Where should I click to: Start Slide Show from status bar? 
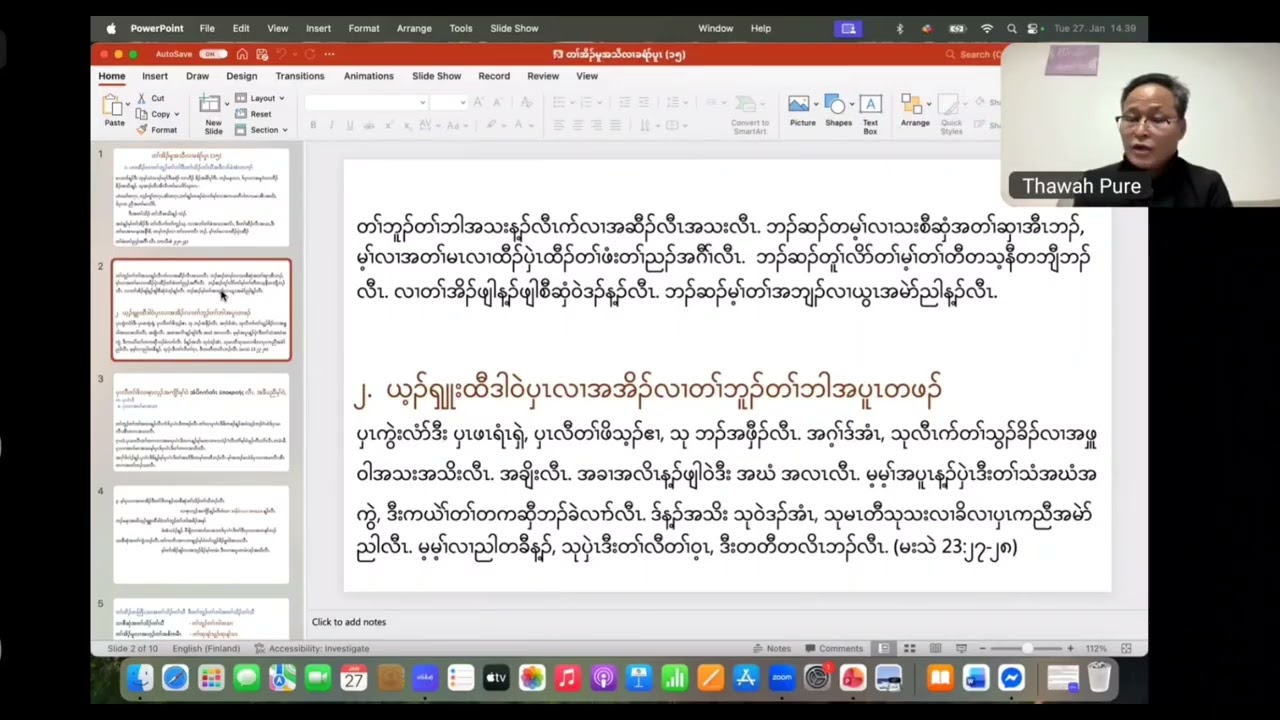961,648
